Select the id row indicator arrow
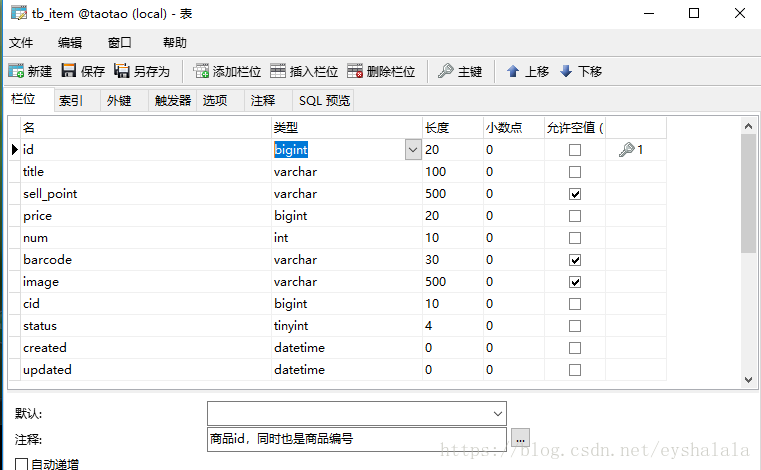 15,150
